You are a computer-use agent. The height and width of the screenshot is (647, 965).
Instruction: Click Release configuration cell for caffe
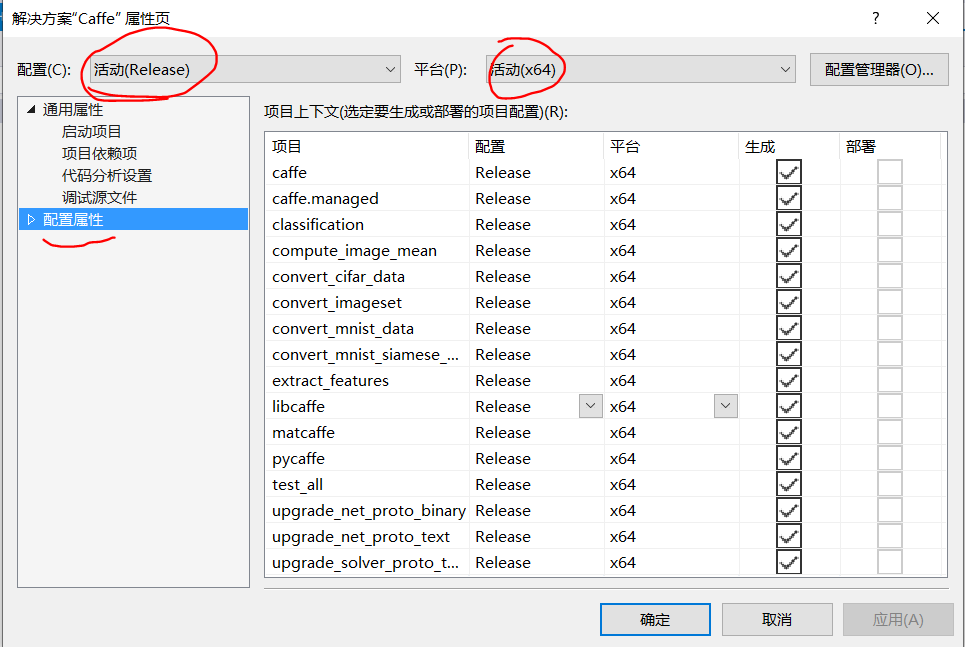click(537, 172)
